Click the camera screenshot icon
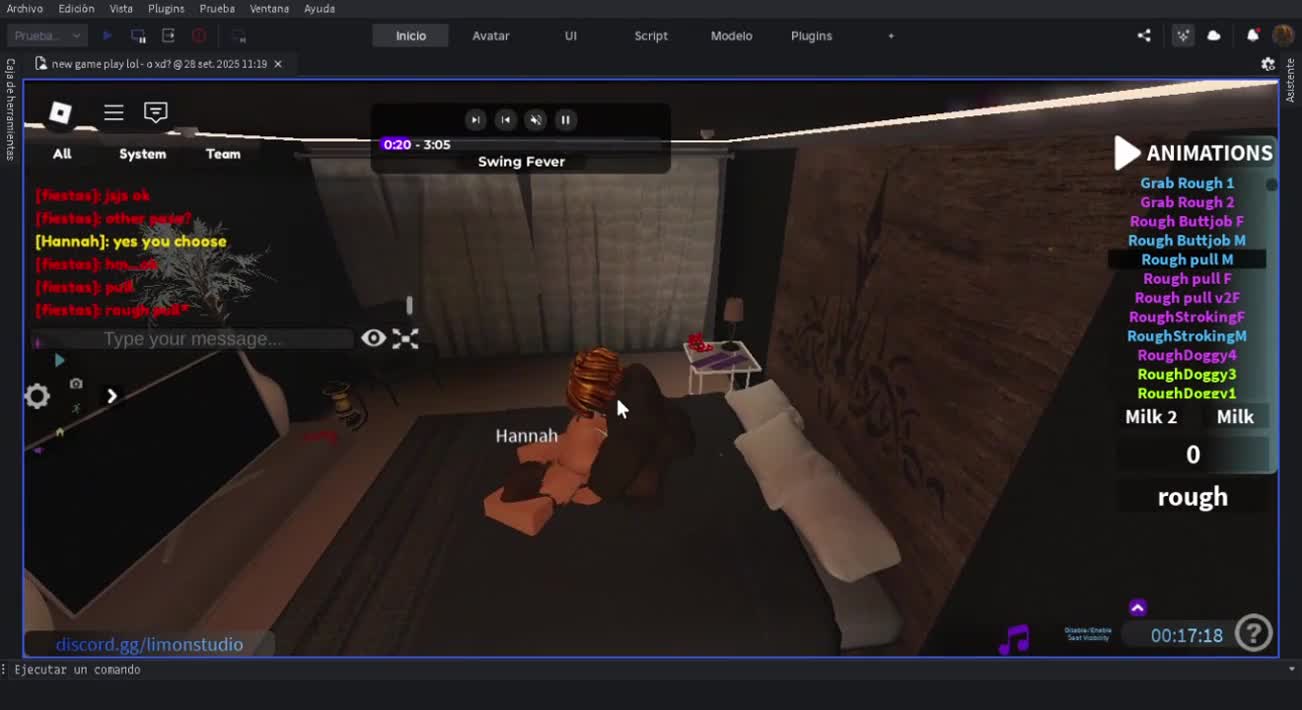The height and width of the screenshot is (710, 1302). click(x=76, y=384)
